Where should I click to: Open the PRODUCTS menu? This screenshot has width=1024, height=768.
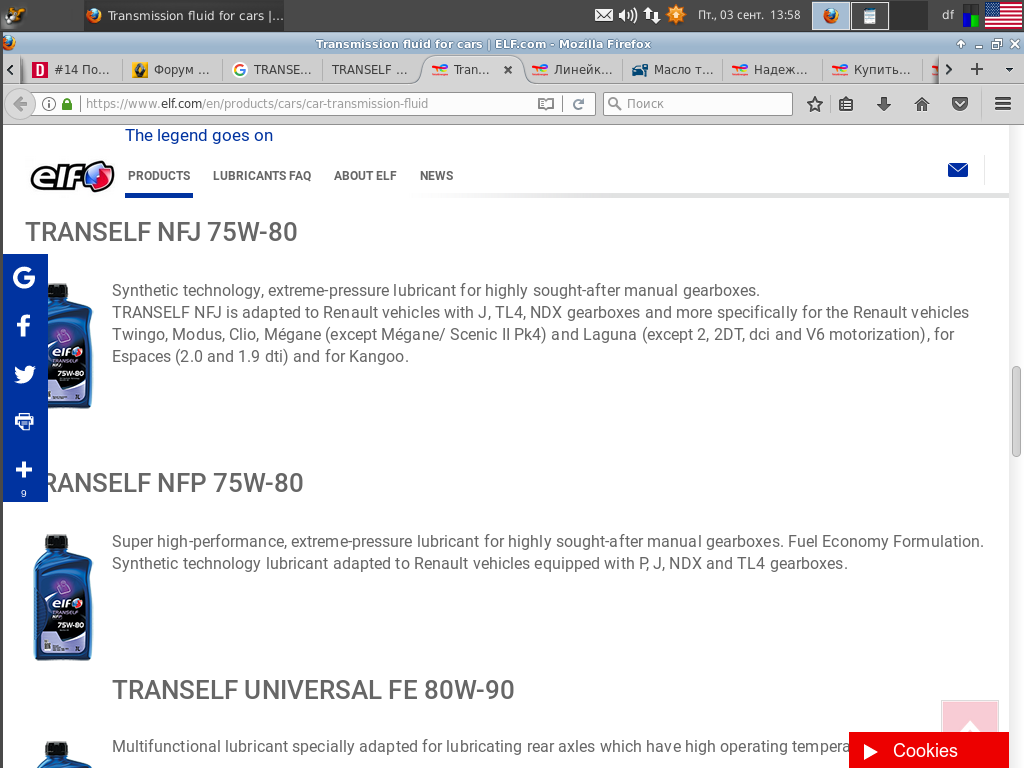click(159, 176)
